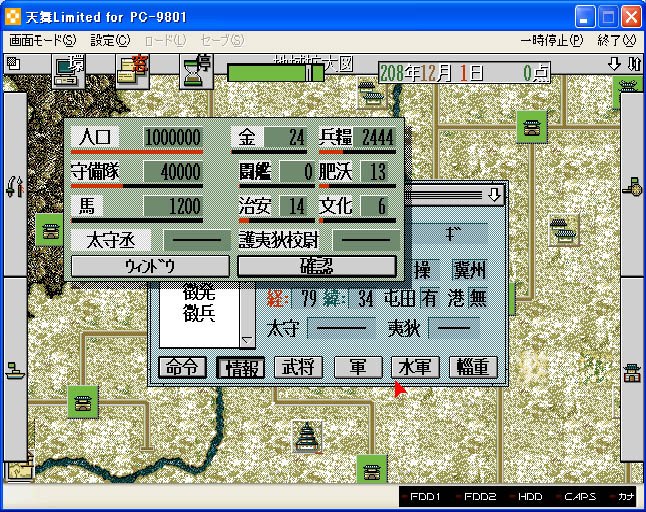
Task: Open the 画面モード(S) menu
Action: (x=41, y=41)
